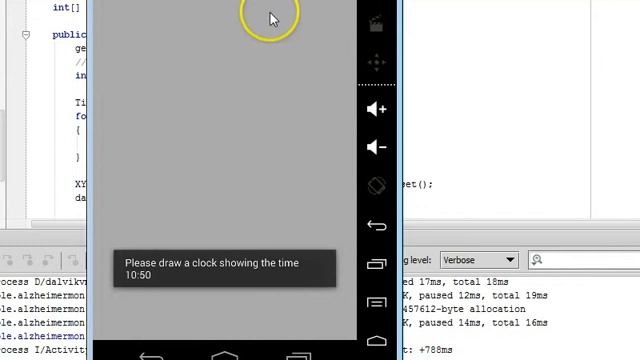
Task: Select the emulator move/pan arrows icon
Action: [376, 62]
